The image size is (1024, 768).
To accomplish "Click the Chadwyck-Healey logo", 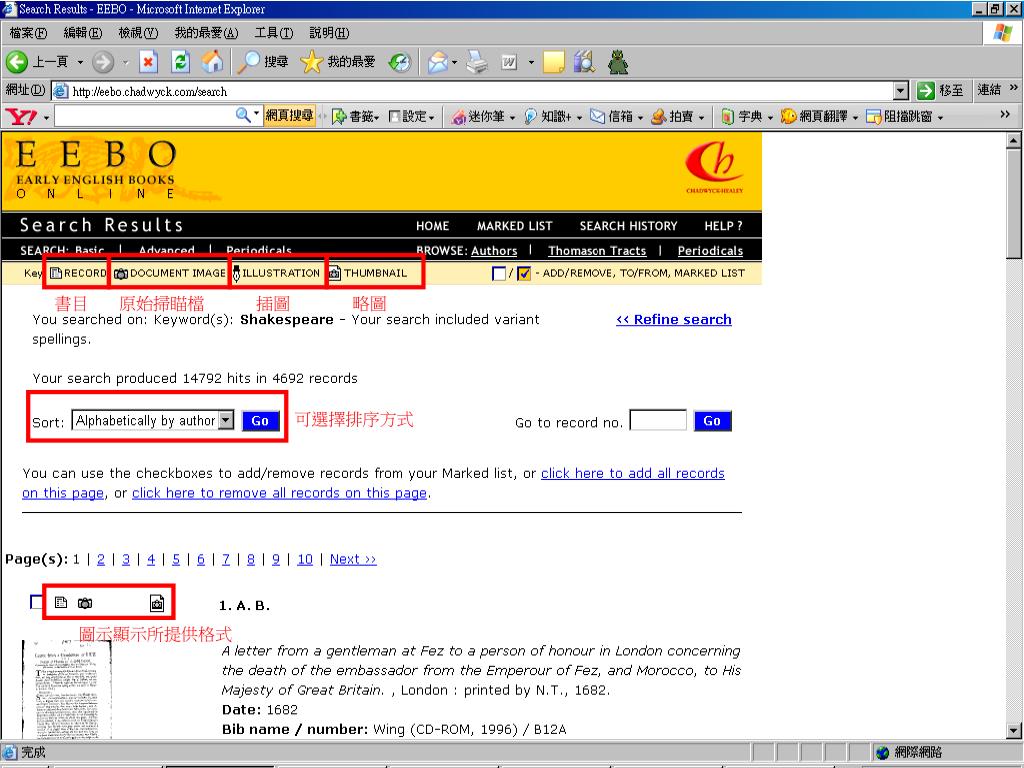I will 714,168.
